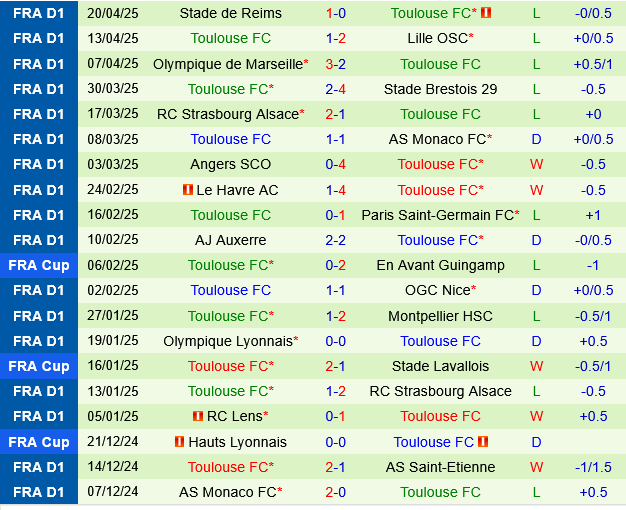Click the 1-4 score of Le Havre match
626x510 pixels.
pos(336,190)
